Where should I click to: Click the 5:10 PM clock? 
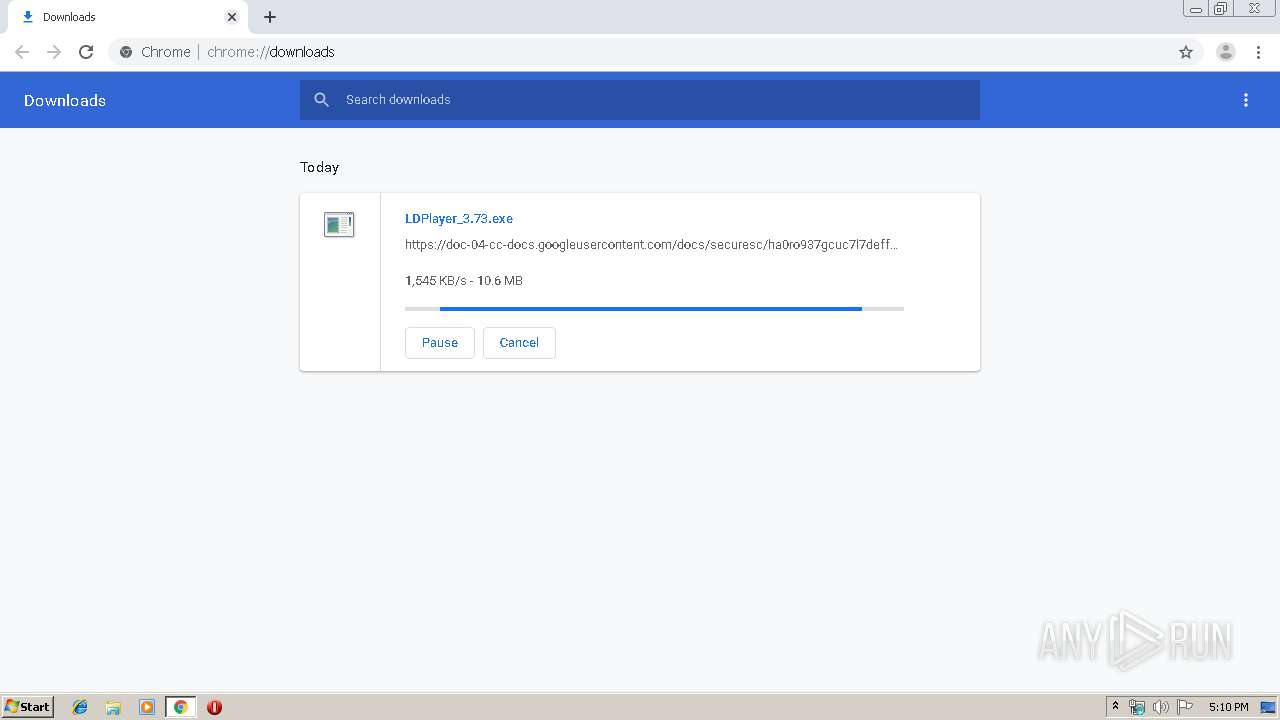1228,707
